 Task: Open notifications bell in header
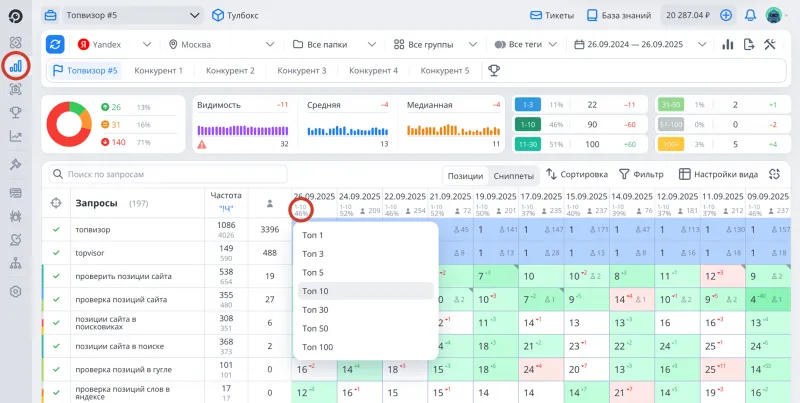(749, 16)
